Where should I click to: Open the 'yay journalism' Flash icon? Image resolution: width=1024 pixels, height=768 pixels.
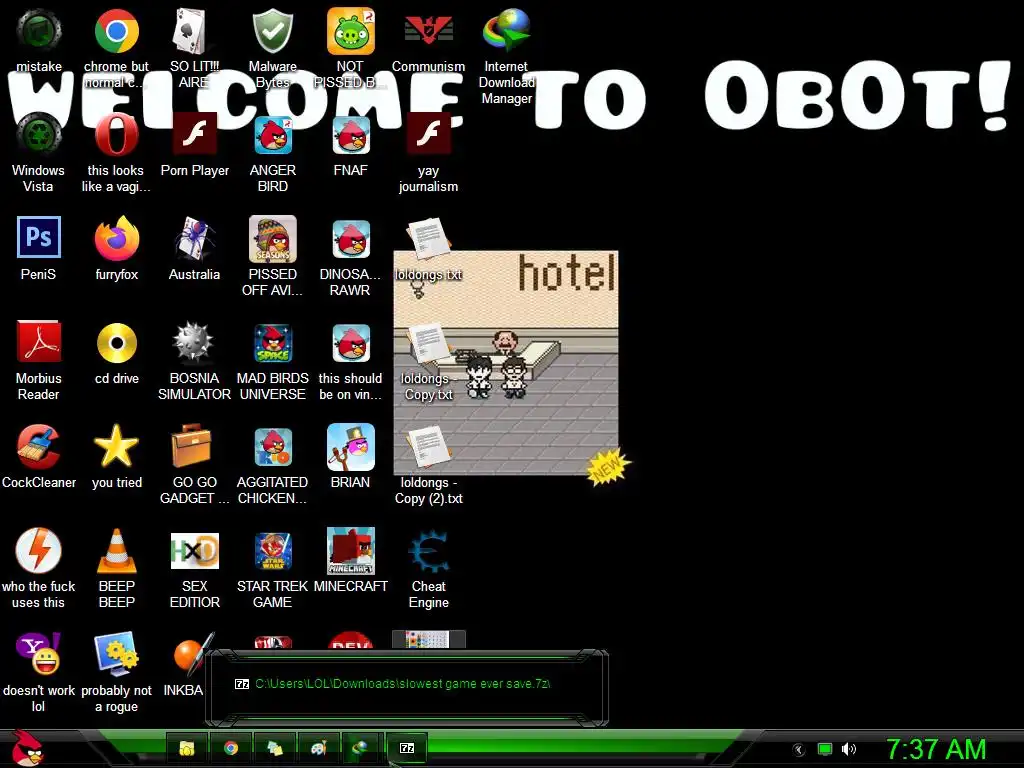point(428,135)
